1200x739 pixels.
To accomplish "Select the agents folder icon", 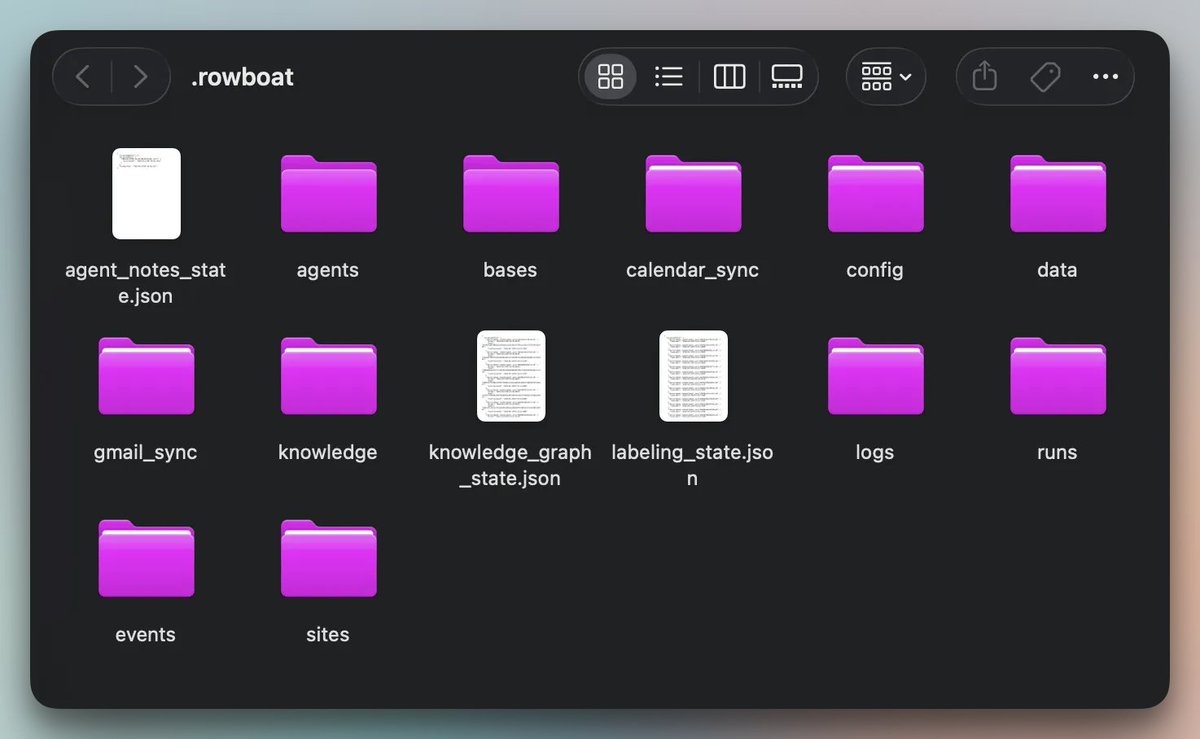I will [328, 194].
